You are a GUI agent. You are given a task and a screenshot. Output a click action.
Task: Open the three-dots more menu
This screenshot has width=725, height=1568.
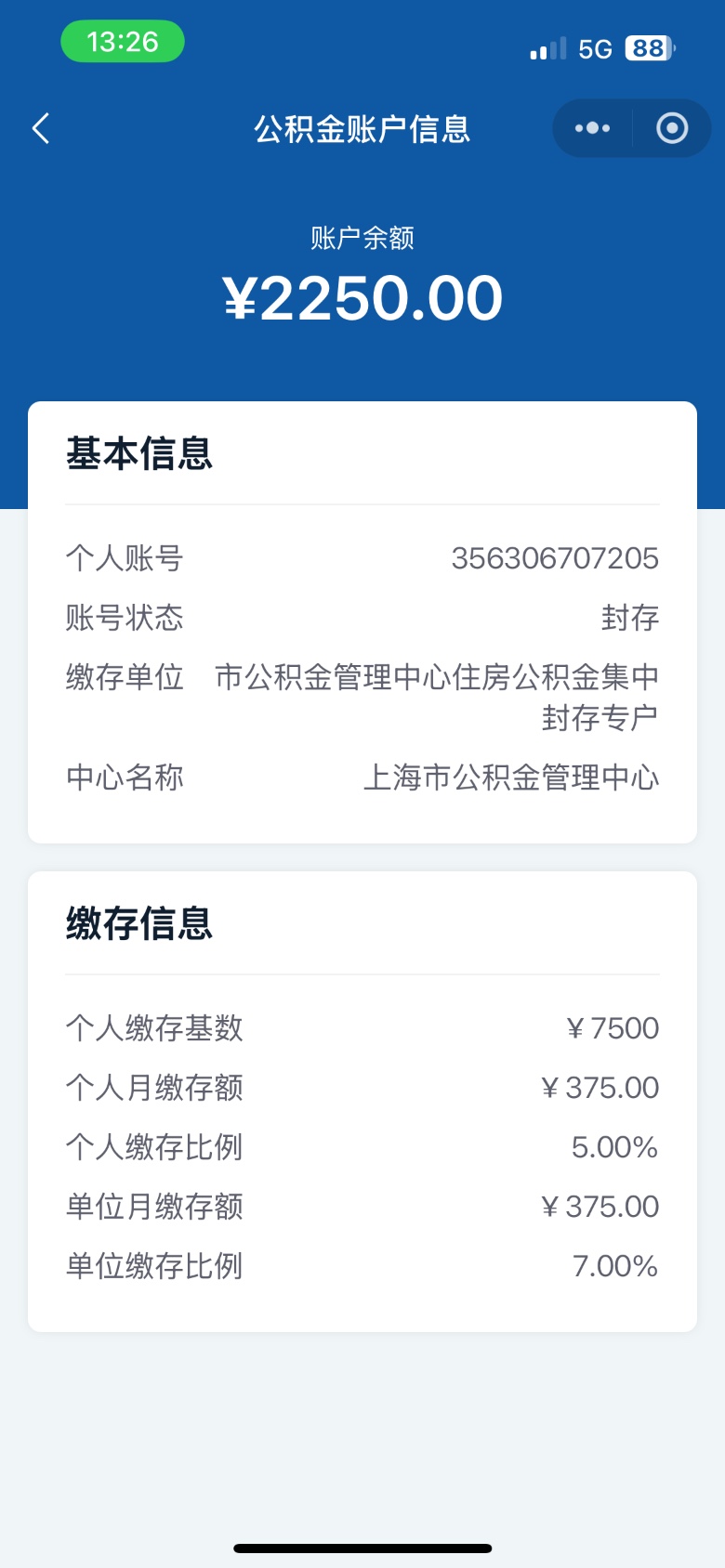[x=592, y=128]
